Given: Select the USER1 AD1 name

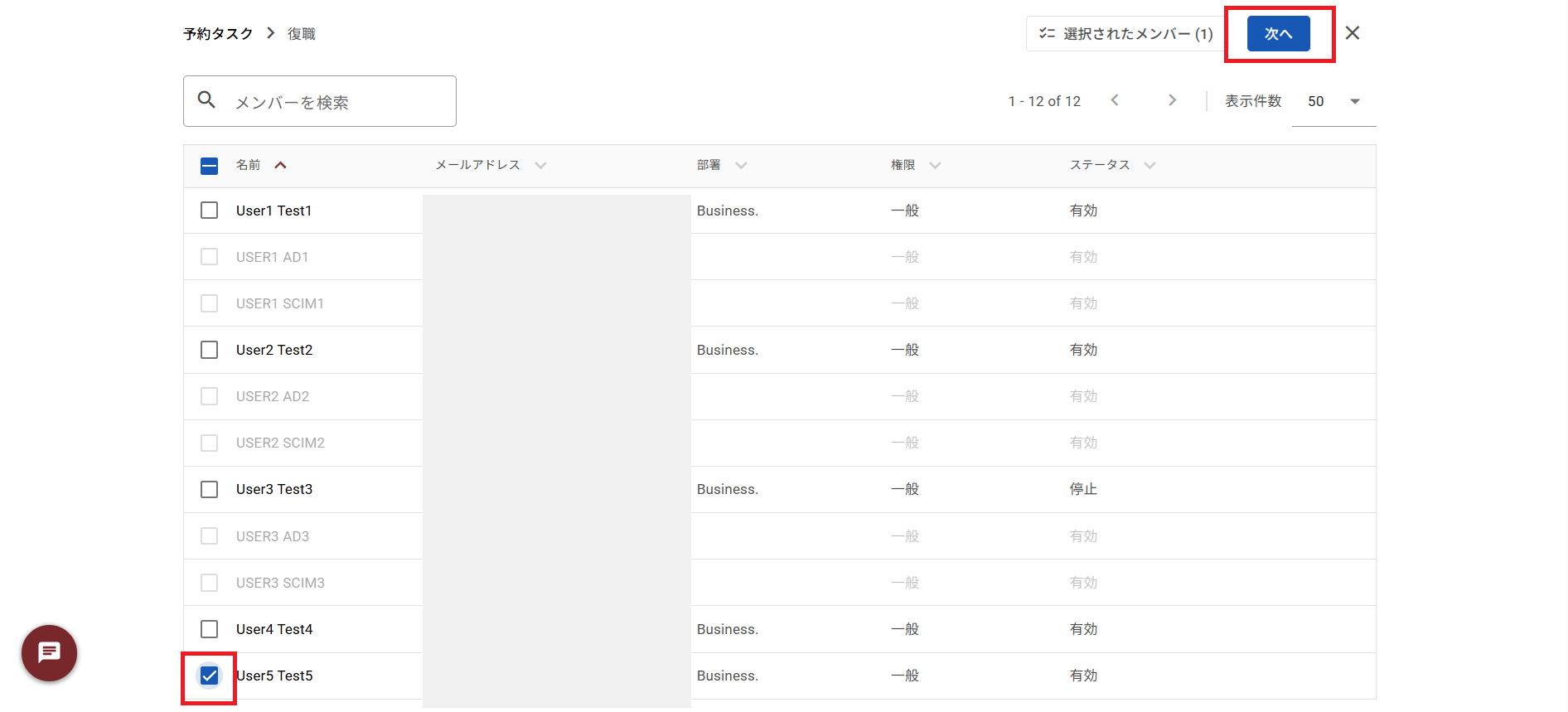Looking at the screenshot, I should tap(272, 257).
